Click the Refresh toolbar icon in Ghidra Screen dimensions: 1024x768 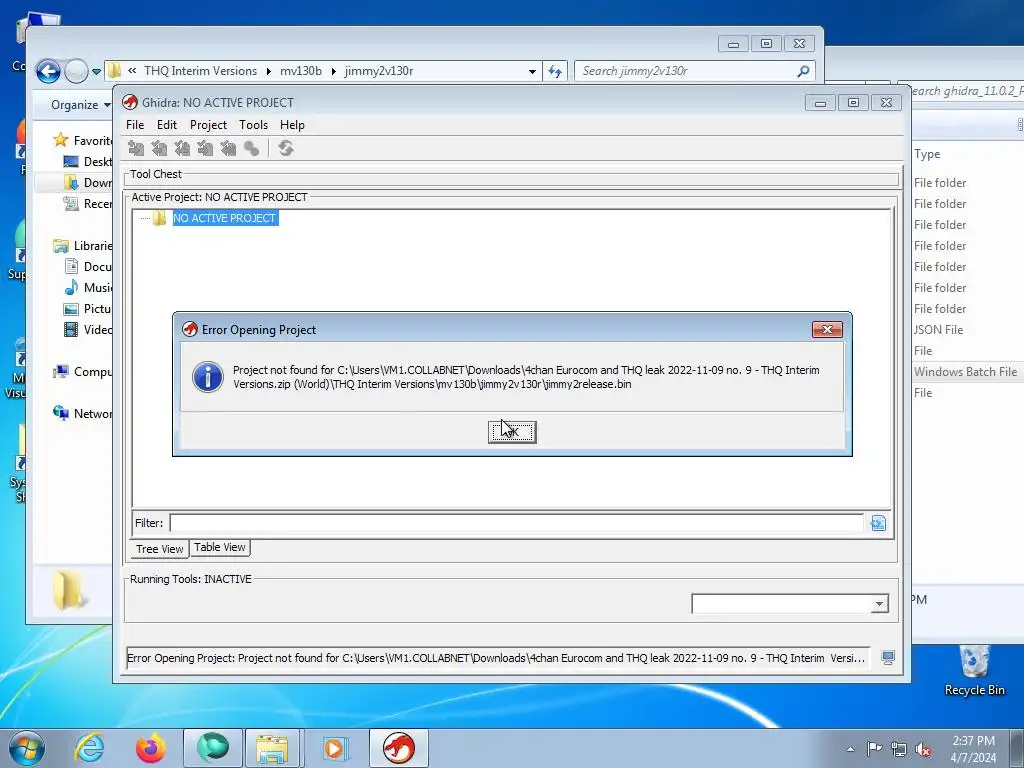pos(285,148)
